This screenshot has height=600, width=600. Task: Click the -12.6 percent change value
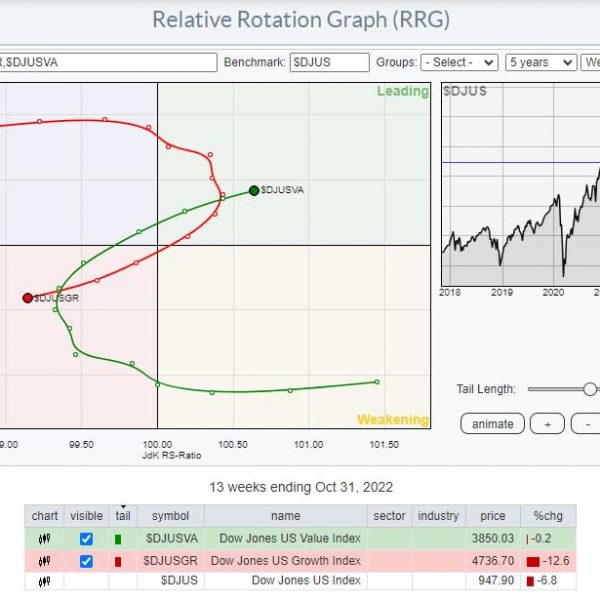[556, 561]
